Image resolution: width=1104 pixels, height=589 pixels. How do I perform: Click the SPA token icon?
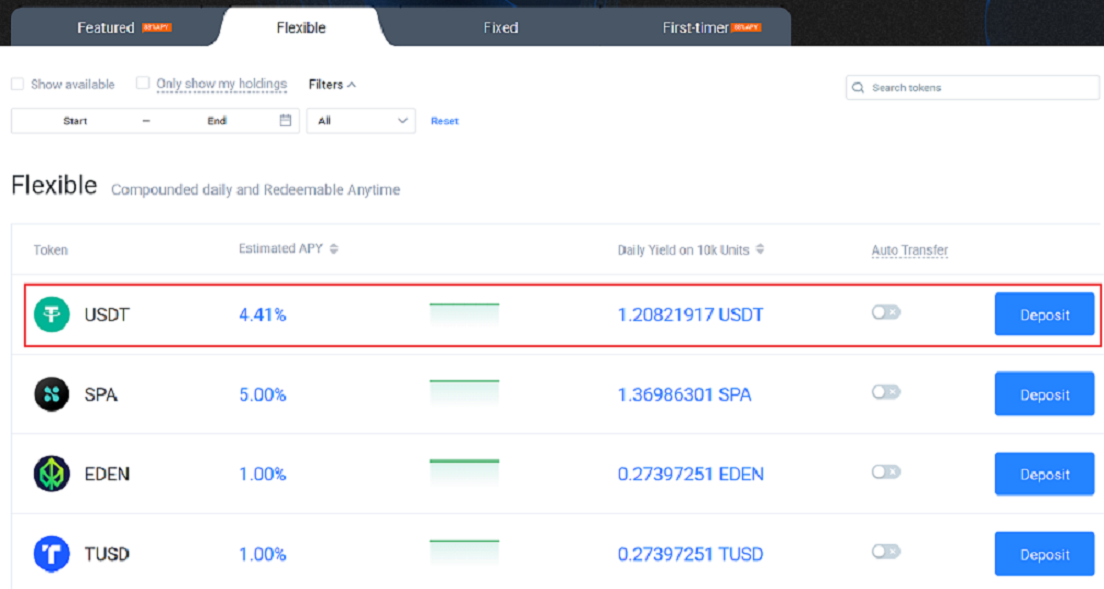click(x=52, y=395)
